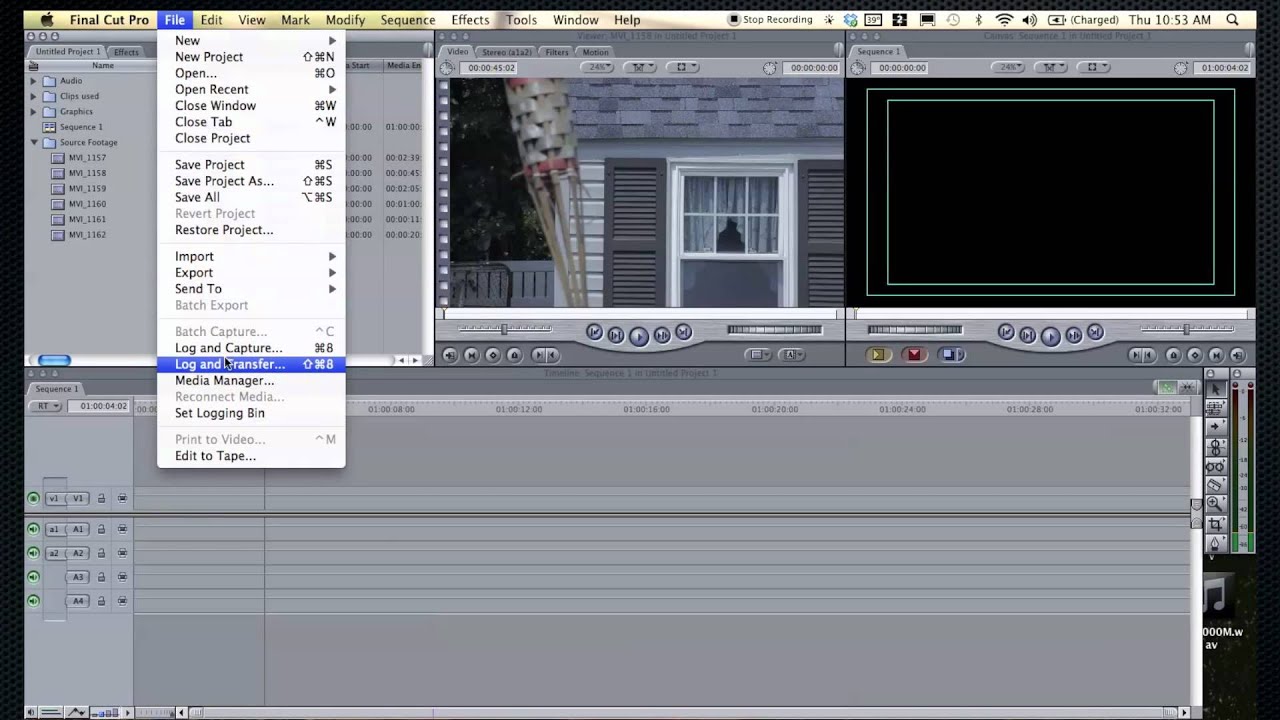Select the Edit Selection tool
This screenshot has width=1280, height=720.
(x=1215, y=408)
